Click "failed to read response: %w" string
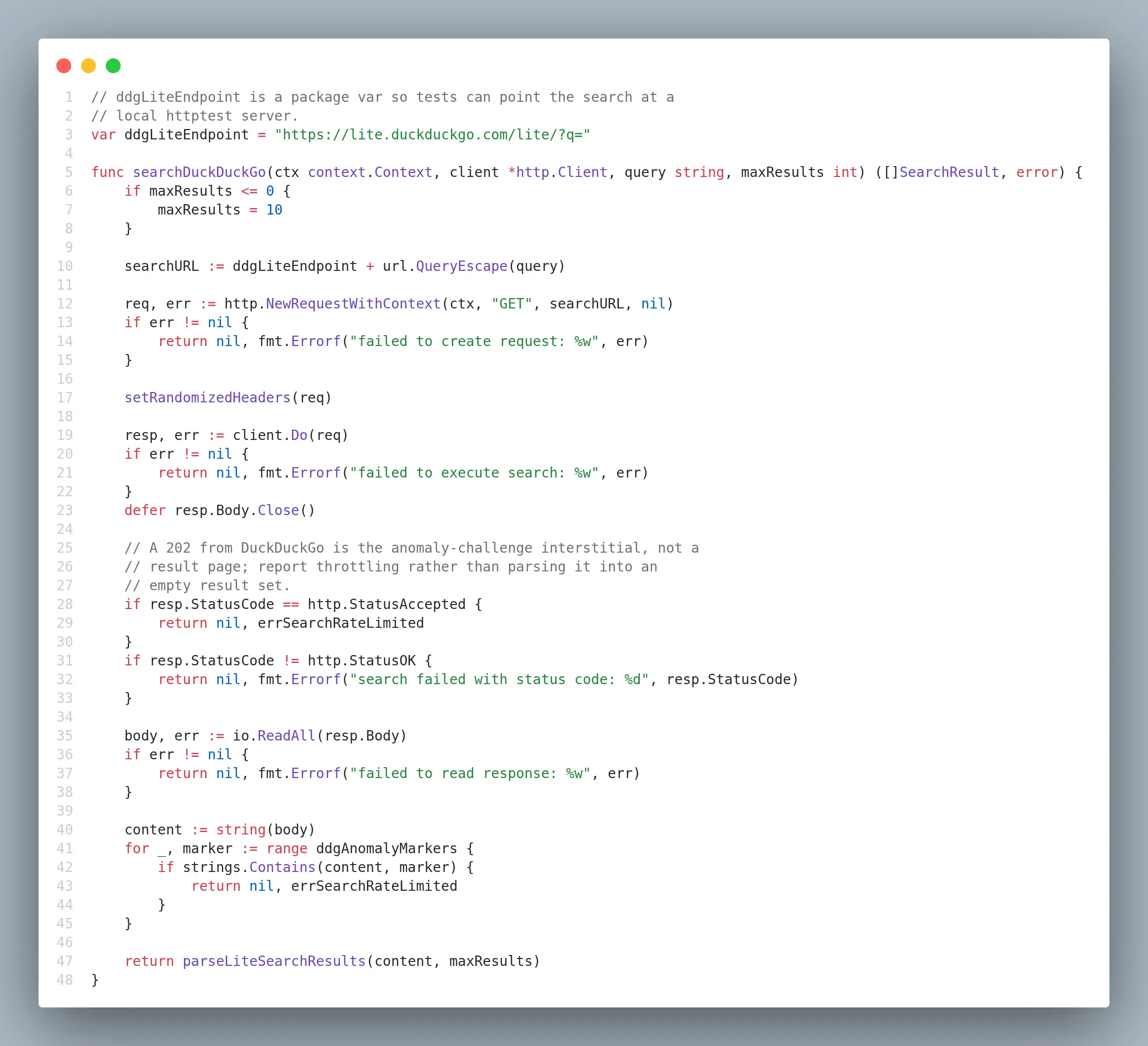This screenshot has width=1148, height=1046. (x=470, y=774)
